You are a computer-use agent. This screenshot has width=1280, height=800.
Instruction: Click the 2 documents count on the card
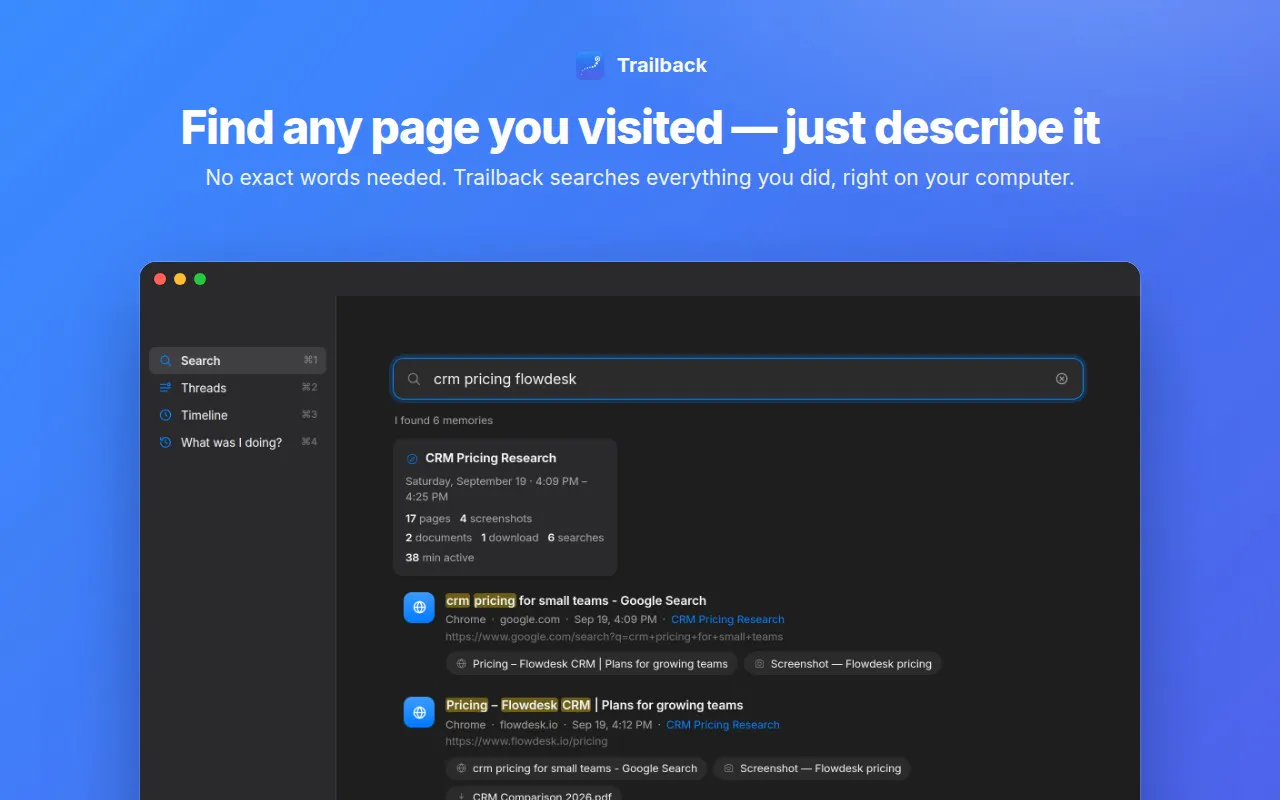pos(439,538)
